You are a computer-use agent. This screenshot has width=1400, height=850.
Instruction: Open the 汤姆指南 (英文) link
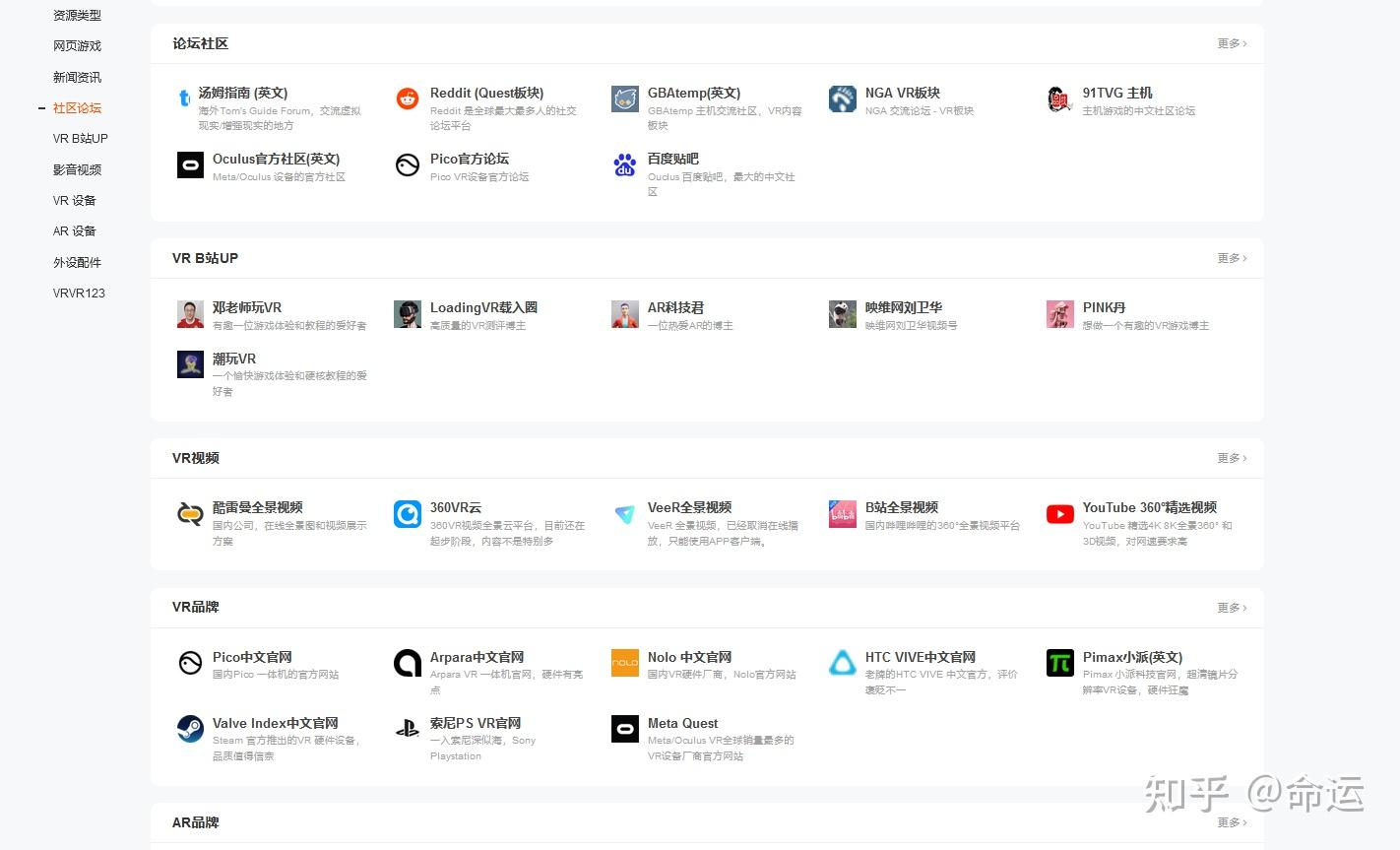pyautogui.click(x=243, y=93)
